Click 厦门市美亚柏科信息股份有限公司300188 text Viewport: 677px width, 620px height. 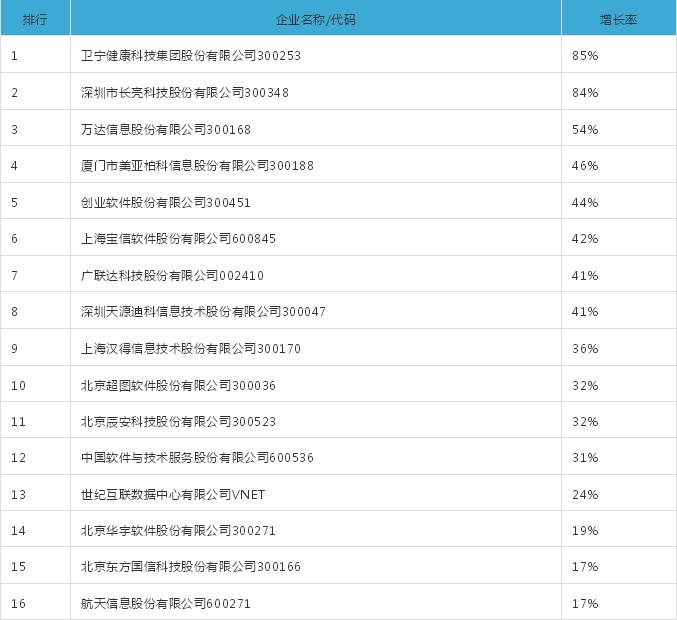197,165
